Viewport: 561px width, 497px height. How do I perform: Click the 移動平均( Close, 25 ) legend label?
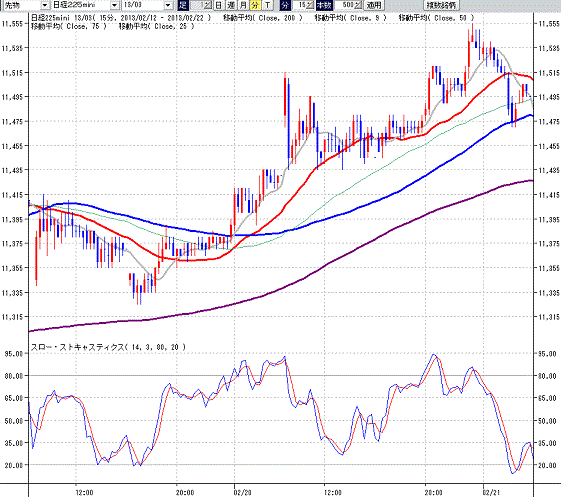pyautogui.click(x=156, y=26)
